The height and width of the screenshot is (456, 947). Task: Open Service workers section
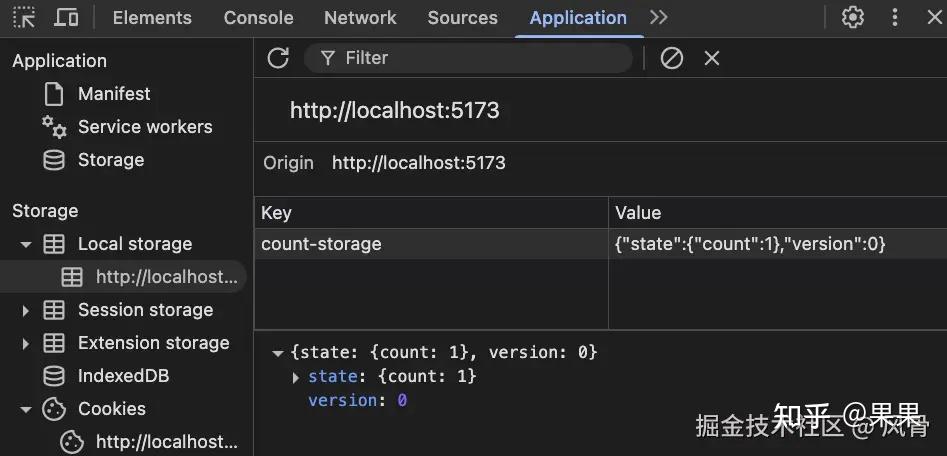144,127
